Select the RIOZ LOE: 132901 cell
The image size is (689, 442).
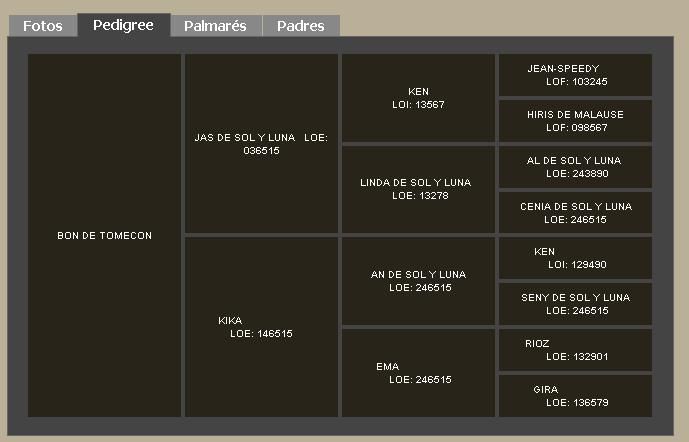(x=575, y=350)
